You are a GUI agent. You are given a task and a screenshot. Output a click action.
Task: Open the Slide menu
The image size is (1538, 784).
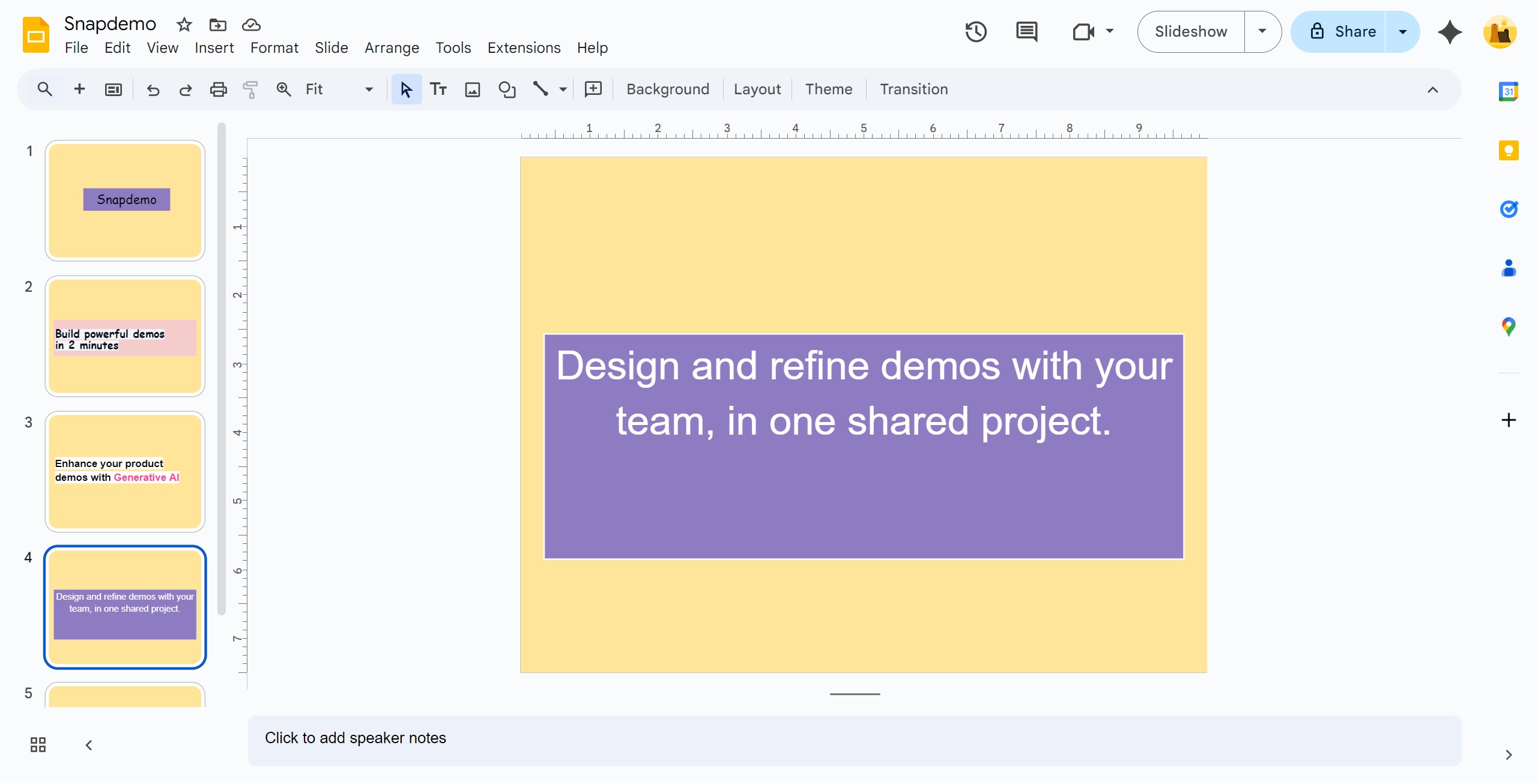pyautogui.click(x=331, y=47)
